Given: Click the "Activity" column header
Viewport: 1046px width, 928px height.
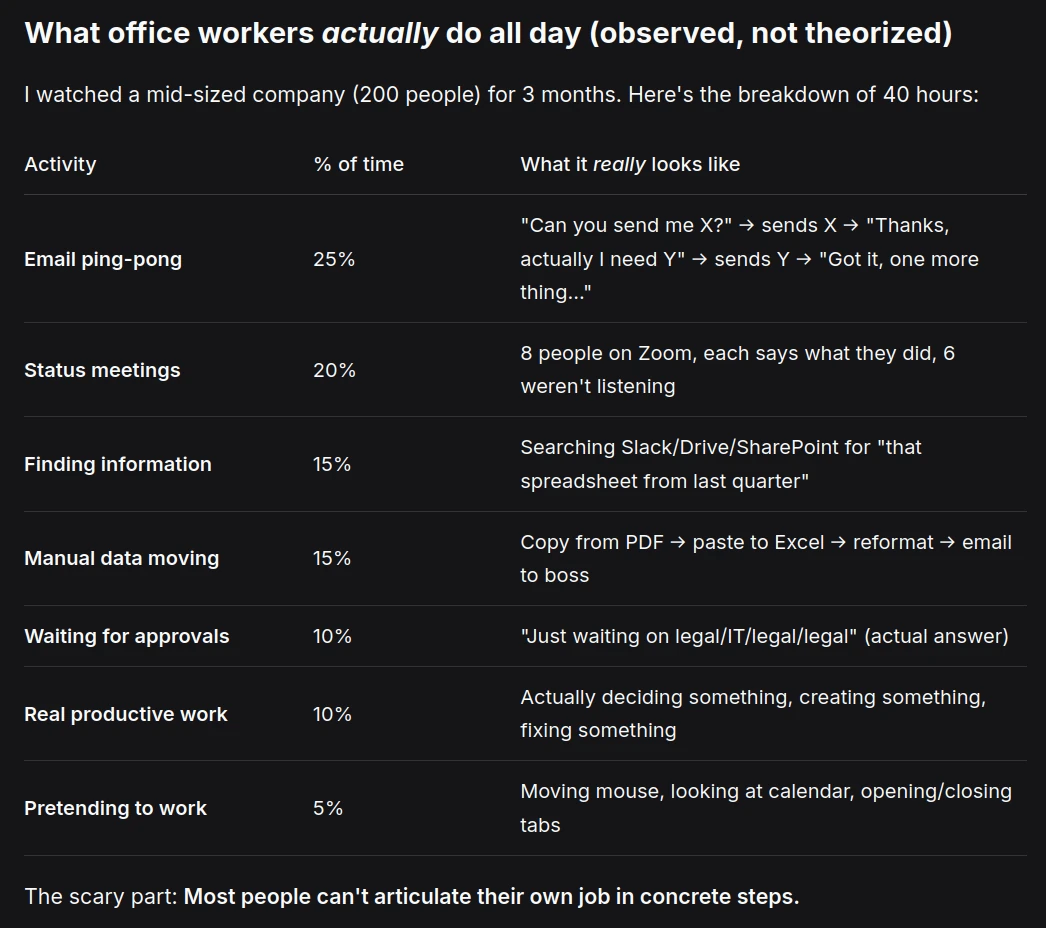Looking at the screenshot, I should pyautogui.click(x=60, y=164).
